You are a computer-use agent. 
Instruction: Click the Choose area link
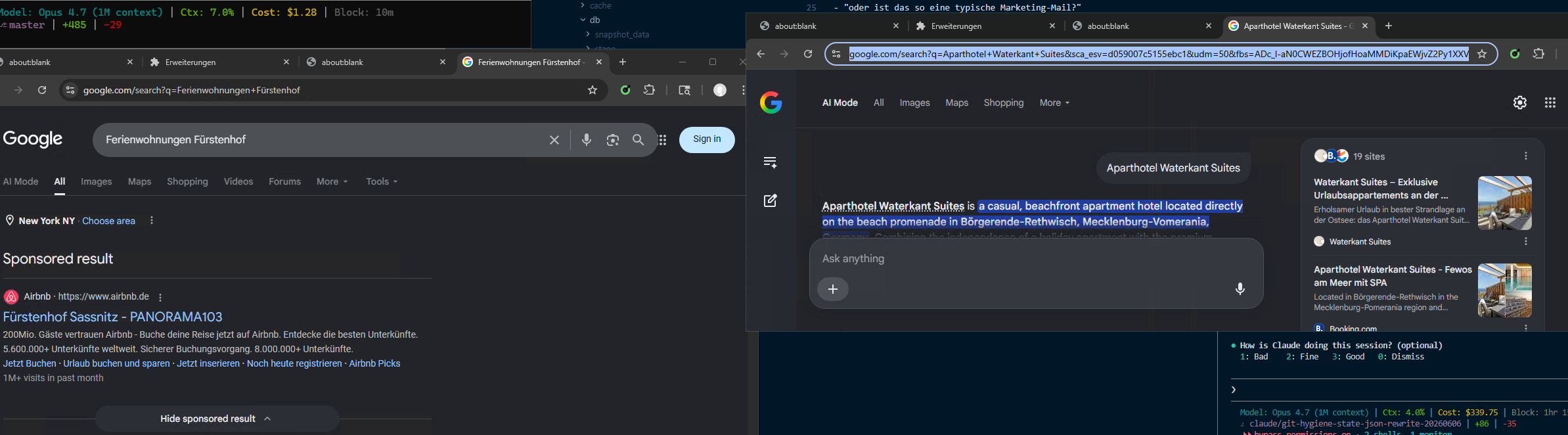(108, 221)
